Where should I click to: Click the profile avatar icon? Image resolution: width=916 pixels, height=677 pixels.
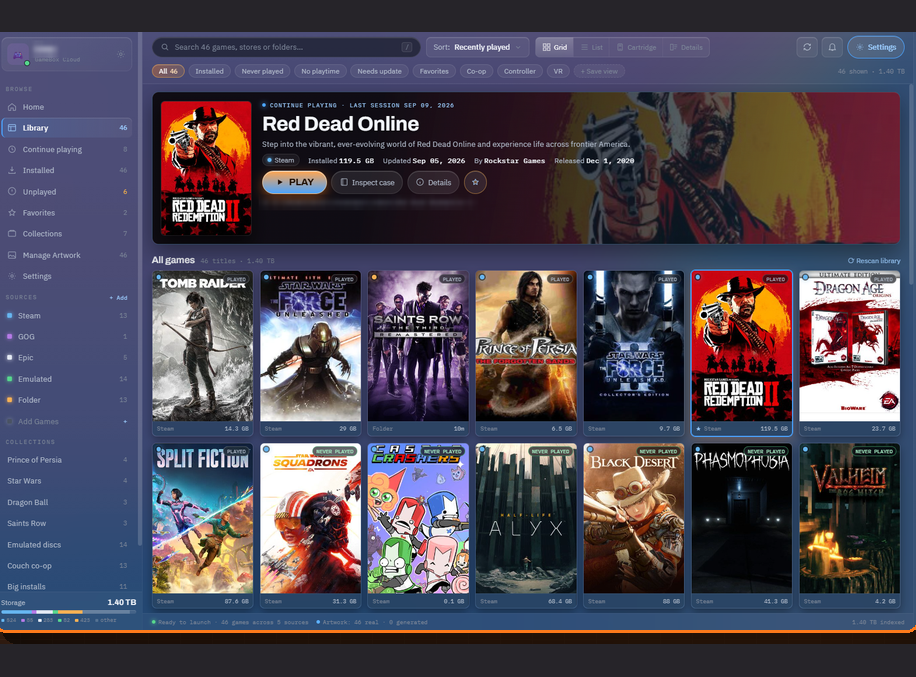18,54
